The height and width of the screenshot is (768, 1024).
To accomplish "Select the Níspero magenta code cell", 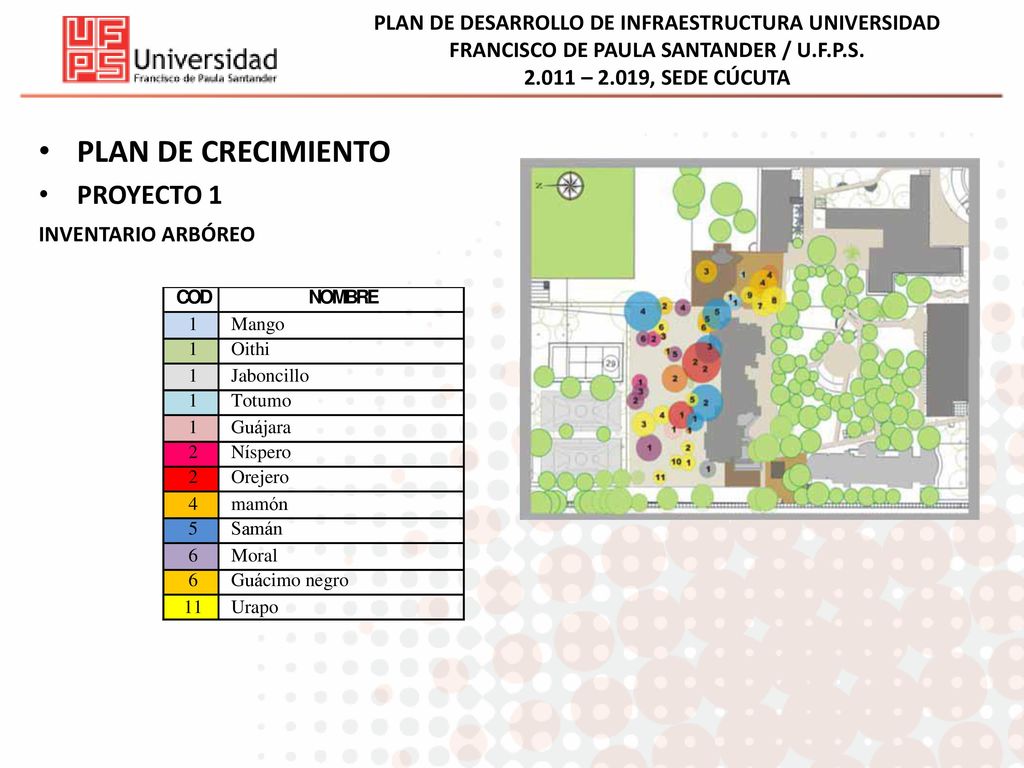I will 191,453.
